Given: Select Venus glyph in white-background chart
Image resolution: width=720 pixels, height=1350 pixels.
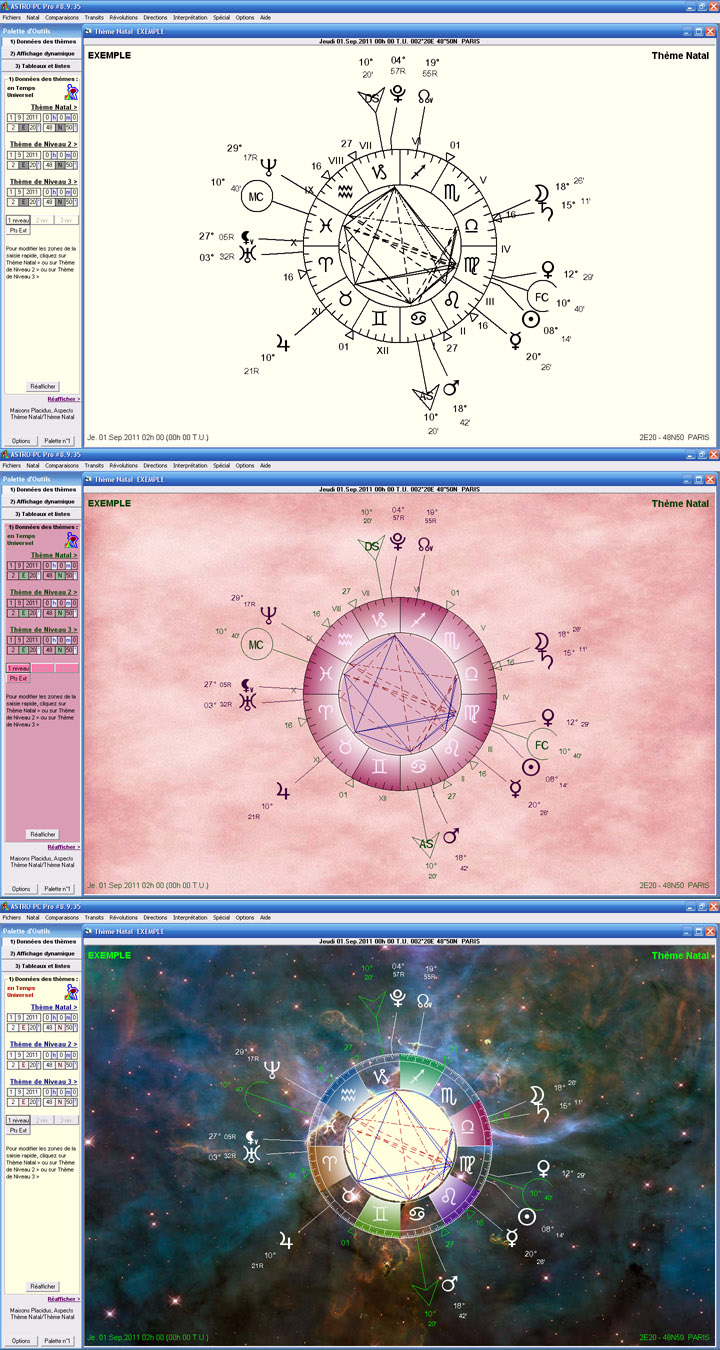Looking at the screenshot, I should point(547,269).
